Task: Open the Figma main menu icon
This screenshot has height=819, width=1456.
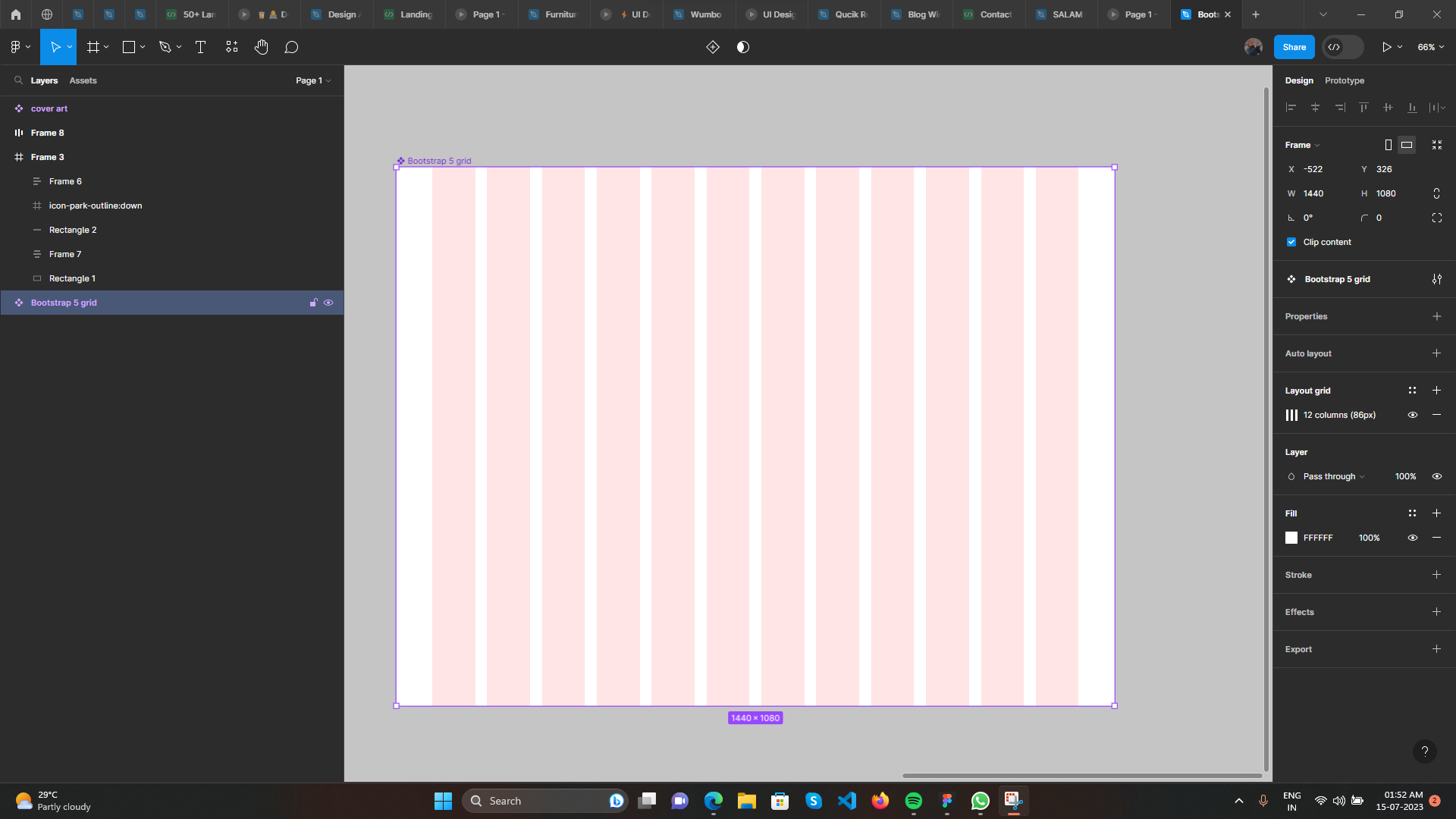Action: point(15,47)
